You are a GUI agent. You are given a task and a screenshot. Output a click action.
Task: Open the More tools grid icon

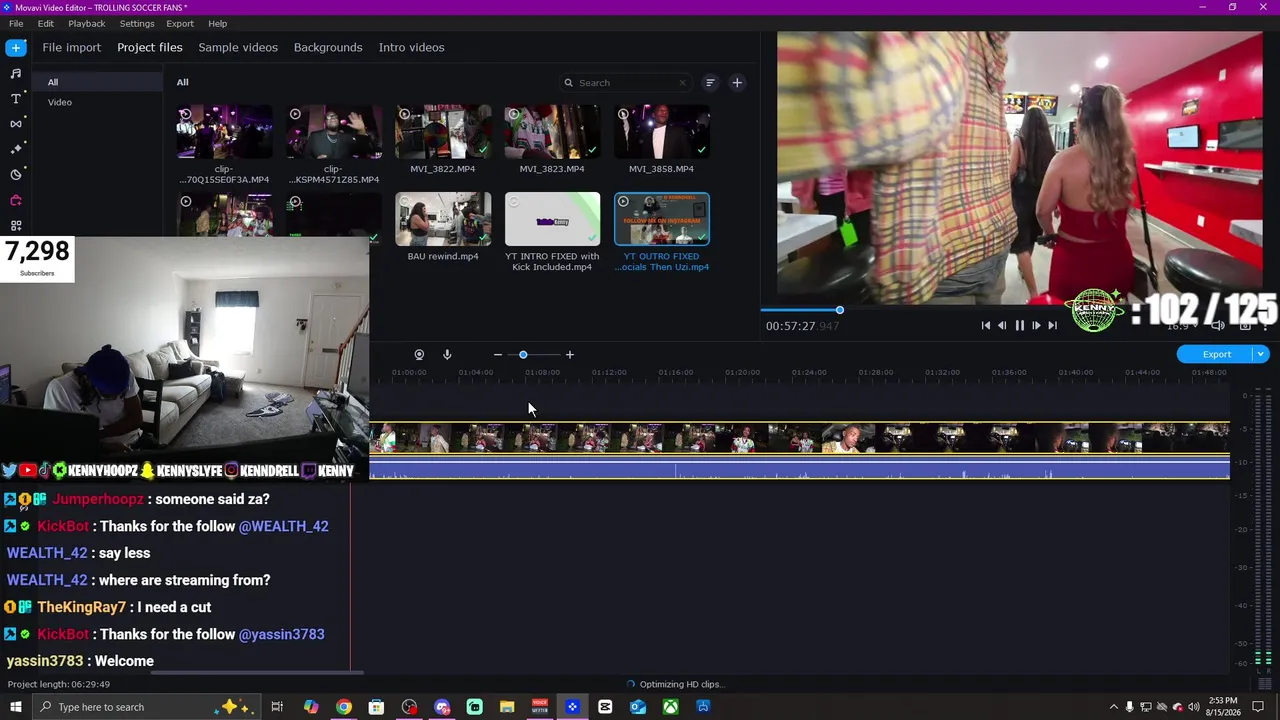point(15,225)
